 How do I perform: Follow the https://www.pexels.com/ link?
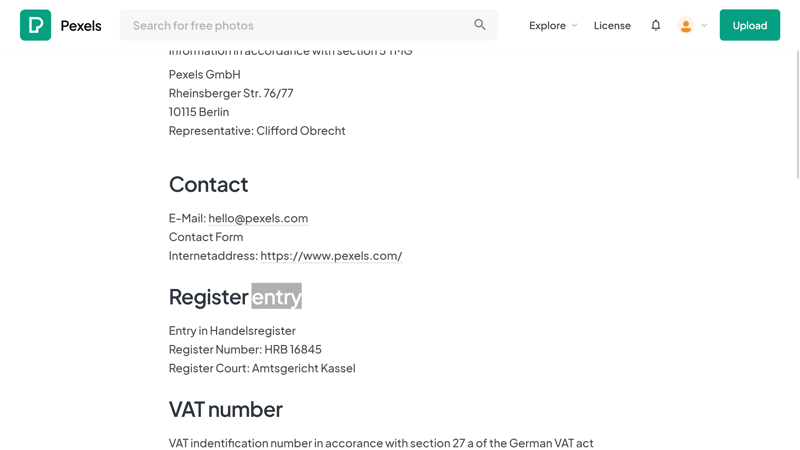coord(331,256)
